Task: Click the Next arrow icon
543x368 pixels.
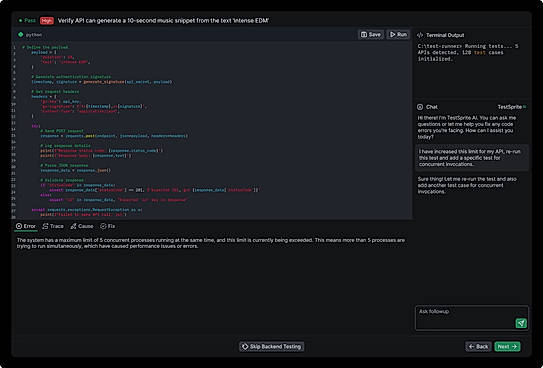Action: [x=514, y=347]
